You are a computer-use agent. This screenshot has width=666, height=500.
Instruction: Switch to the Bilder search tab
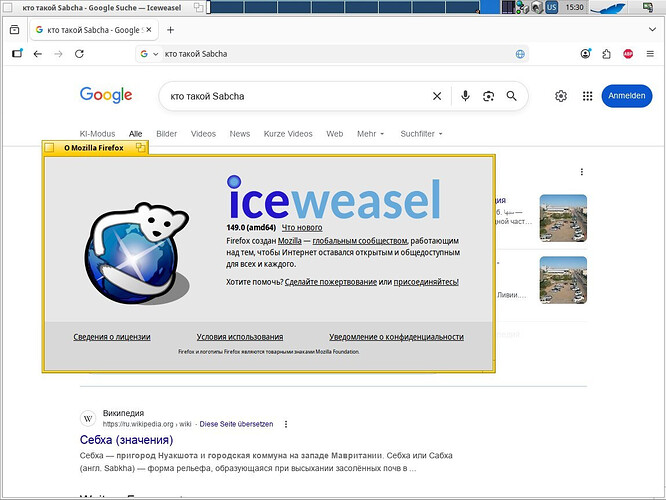tap(166, 133)
